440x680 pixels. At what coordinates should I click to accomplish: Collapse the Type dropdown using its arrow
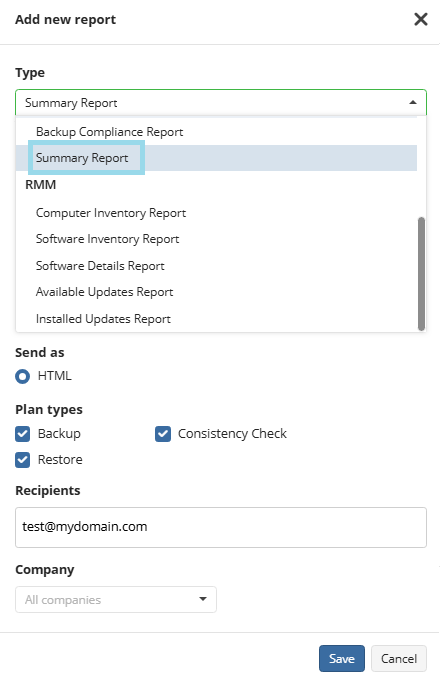[413, 103]
